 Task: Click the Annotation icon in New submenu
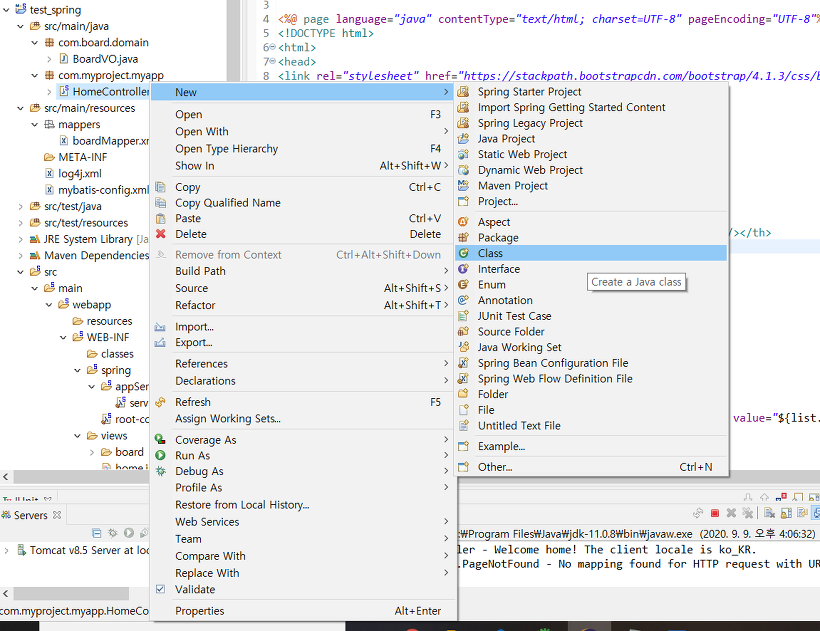(x=463, y=300)
